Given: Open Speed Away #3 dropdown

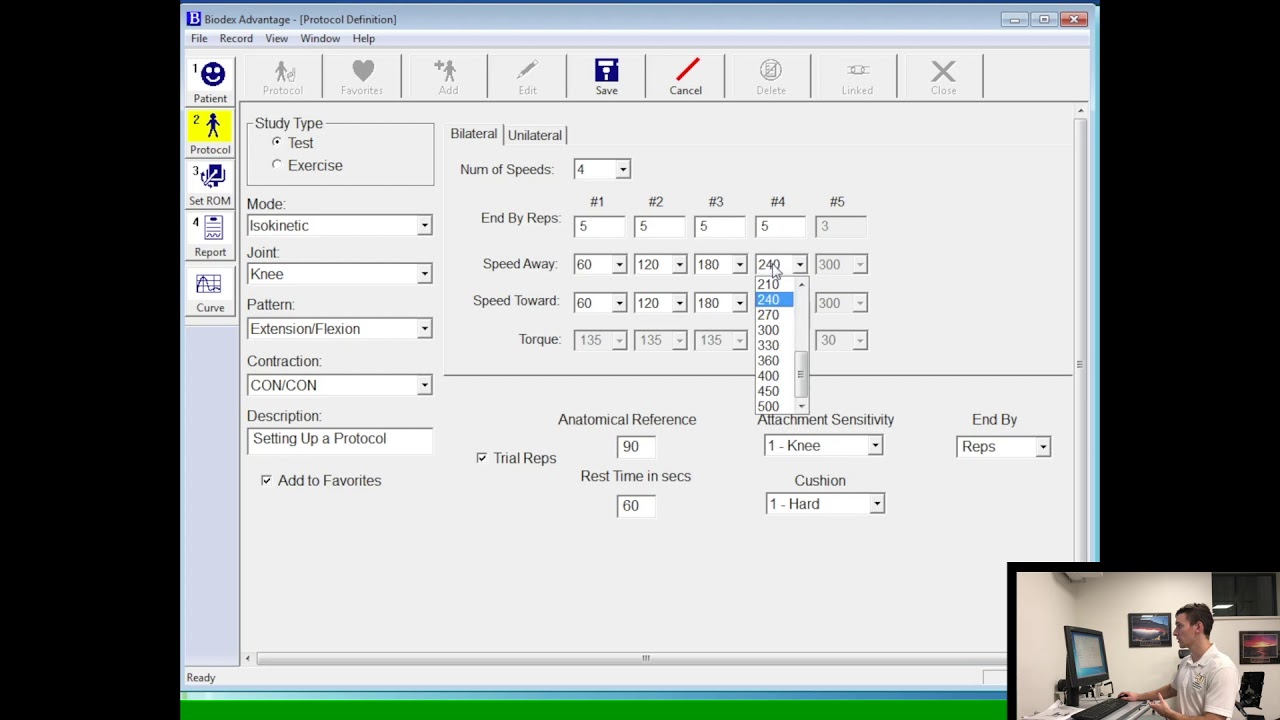Looking at the screenshot, I should 739,265.
